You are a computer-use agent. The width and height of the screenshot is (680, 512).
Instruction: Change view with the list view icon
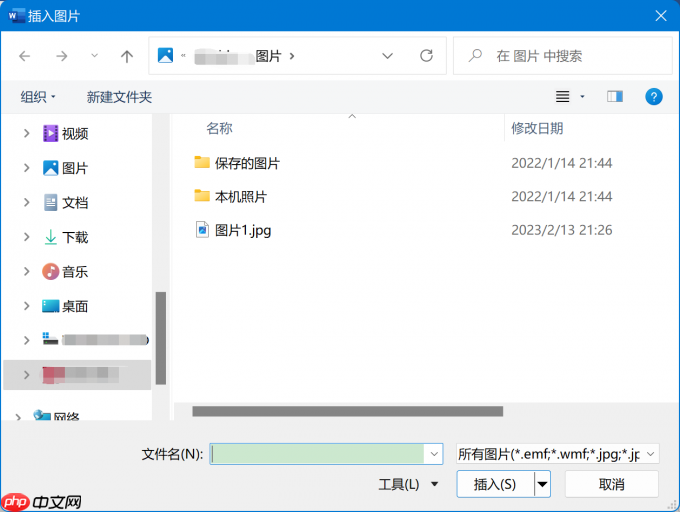pos(562,96)
